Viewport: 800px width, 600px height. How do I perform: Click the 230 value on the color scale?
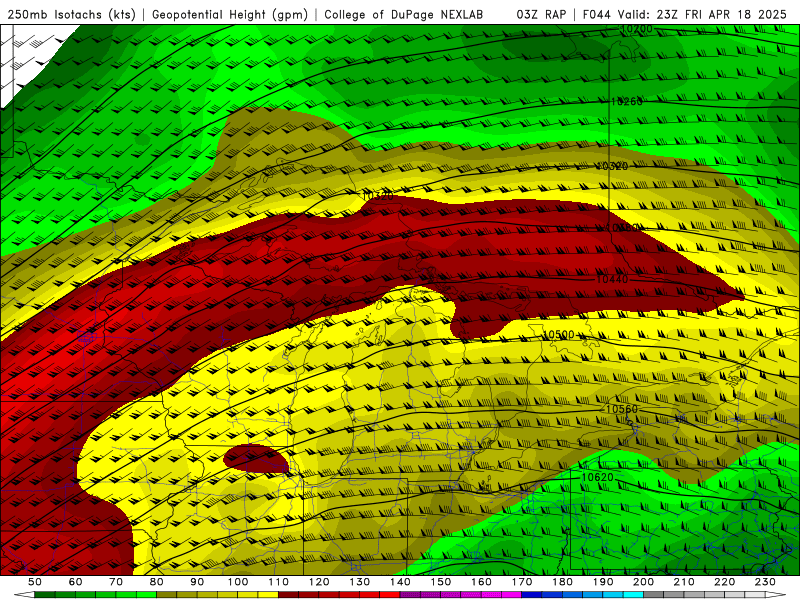point(765,582)
